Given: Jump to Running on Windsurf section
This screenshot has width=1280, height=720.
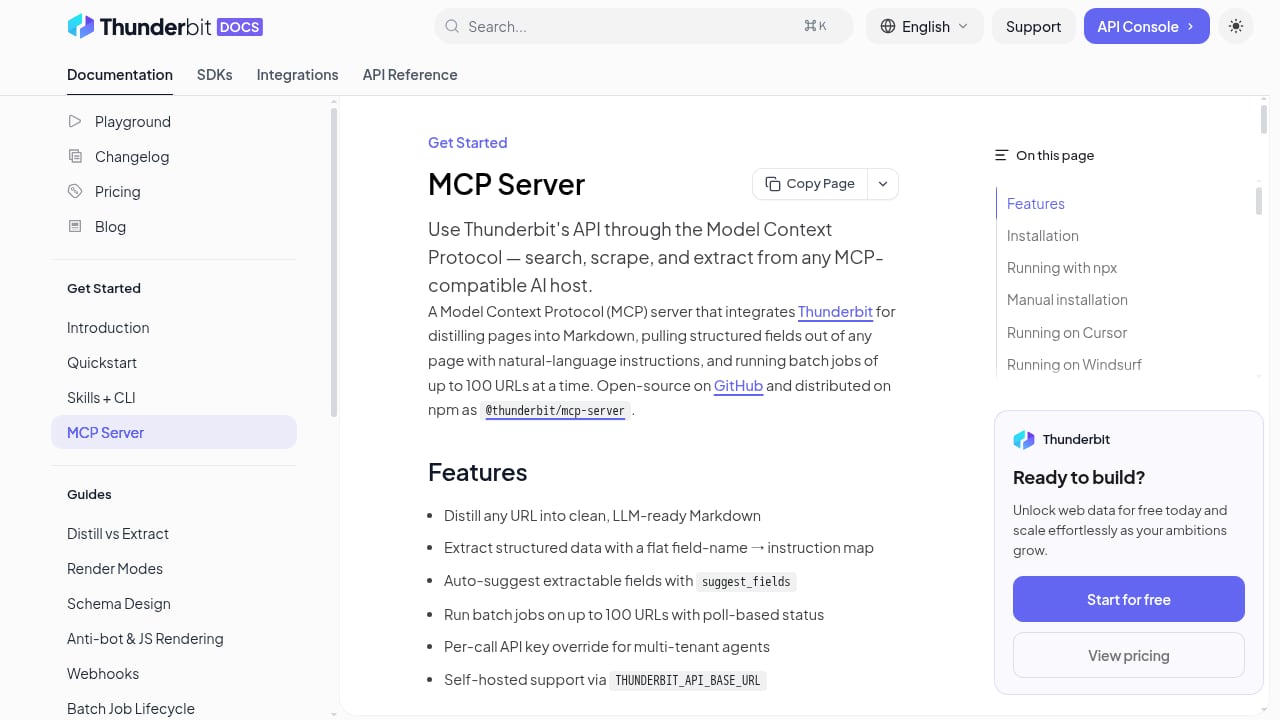Looking at the screenshot, I should pyautogui.click(x=1074, y=364).
